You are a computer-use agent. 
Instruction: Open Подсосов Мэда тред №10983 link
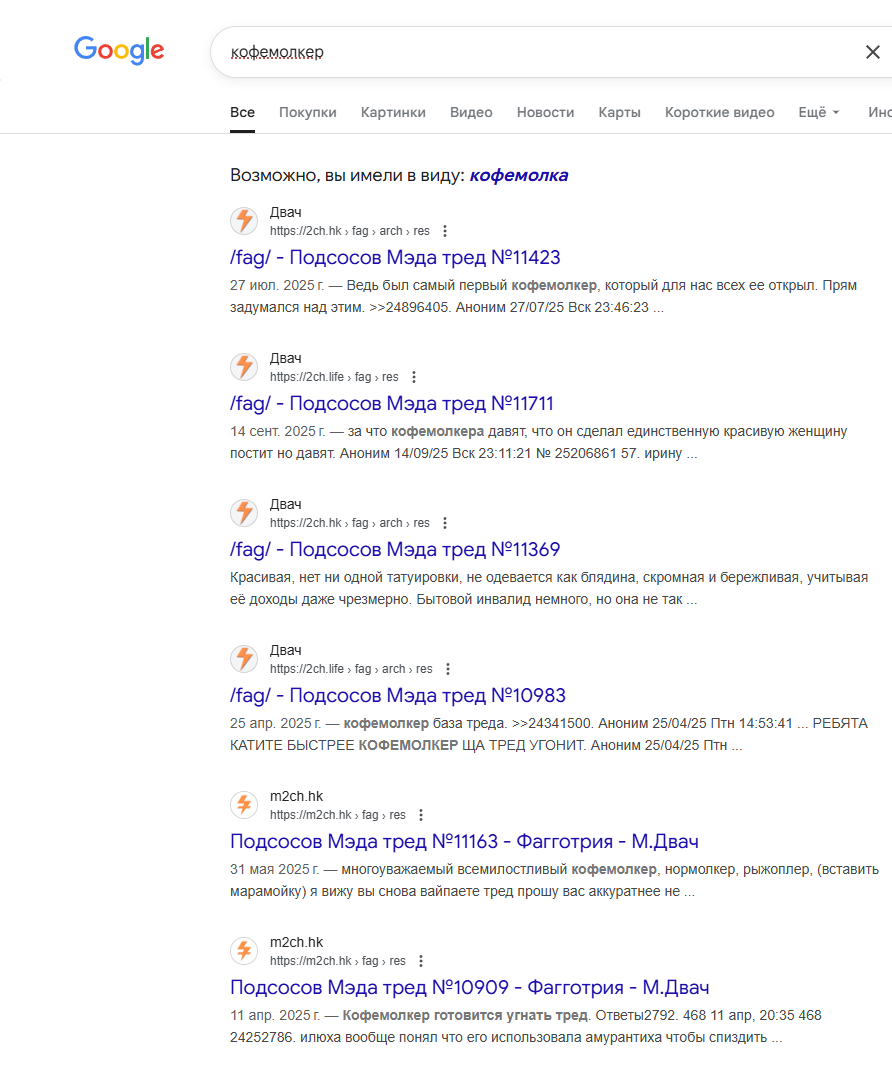[x=398, y=696]
